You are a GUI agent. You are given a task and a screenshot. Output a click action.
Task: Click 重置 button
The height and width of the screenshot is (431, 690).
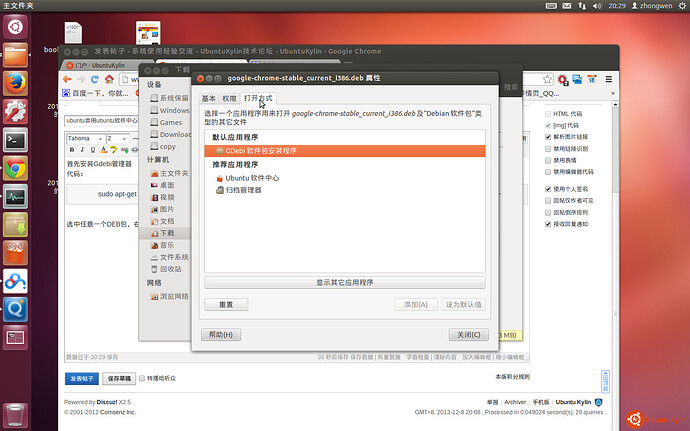coord(226,305)
